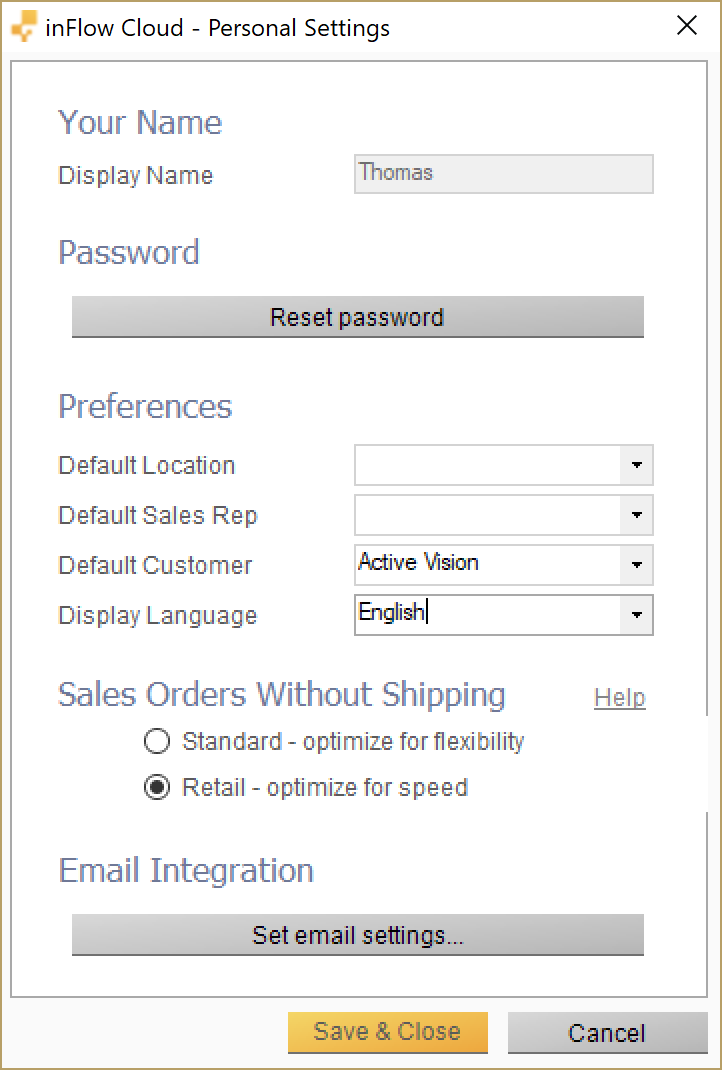722x1070 pixels.
Task: Select the Standard radio button
Action: 157,741
